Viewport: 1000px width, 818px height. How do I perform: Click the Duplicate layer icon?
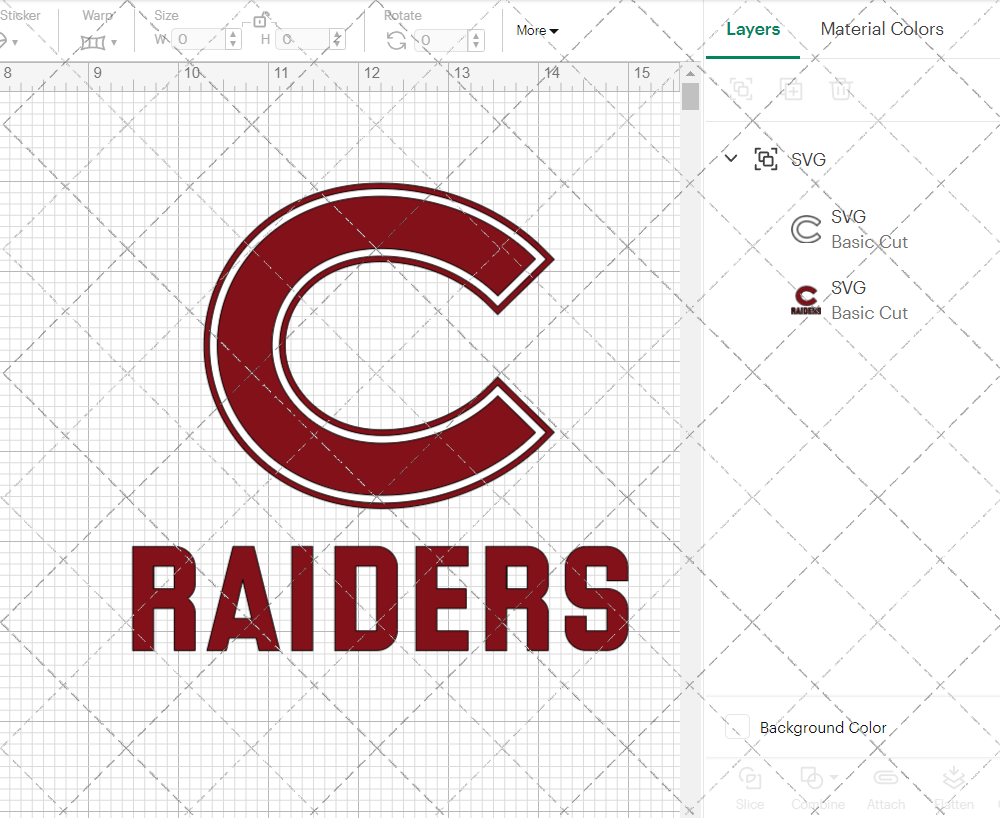click(x=791, y=89)
